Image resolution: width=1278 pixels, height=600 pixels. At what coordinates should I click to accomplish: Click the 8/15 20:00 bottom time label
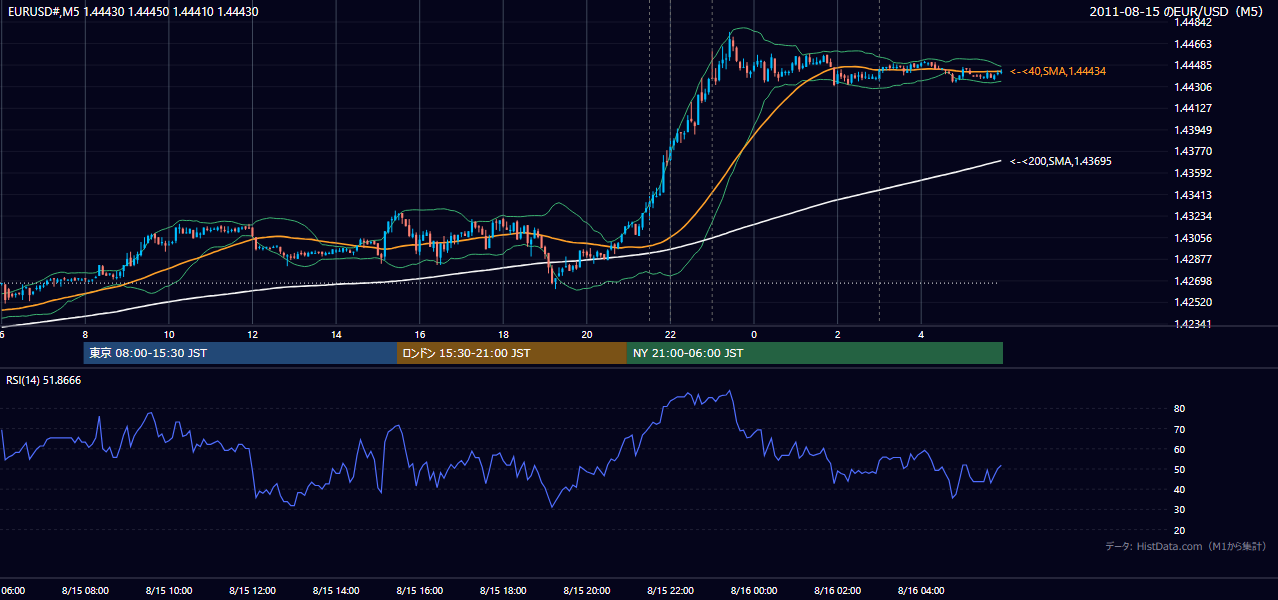point(587,590)
